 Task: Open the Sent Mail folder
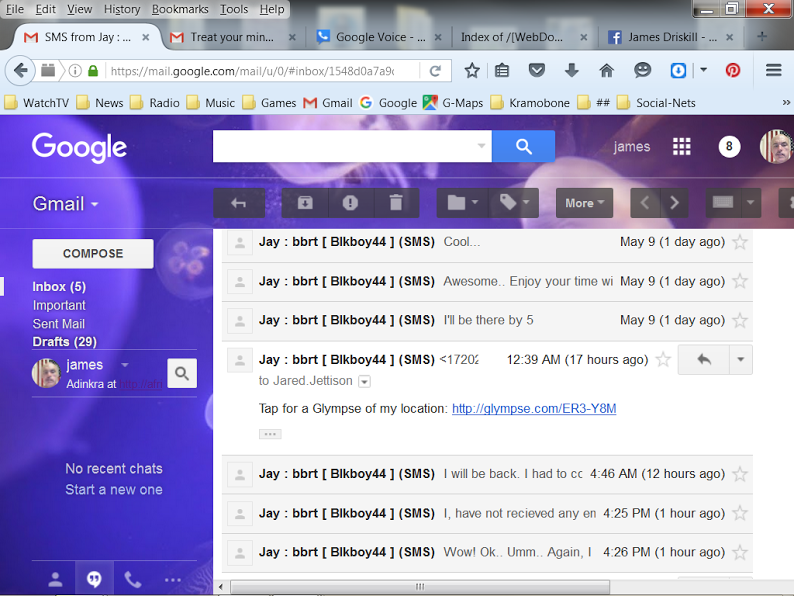pyautogui.click(x=59, y=324)
